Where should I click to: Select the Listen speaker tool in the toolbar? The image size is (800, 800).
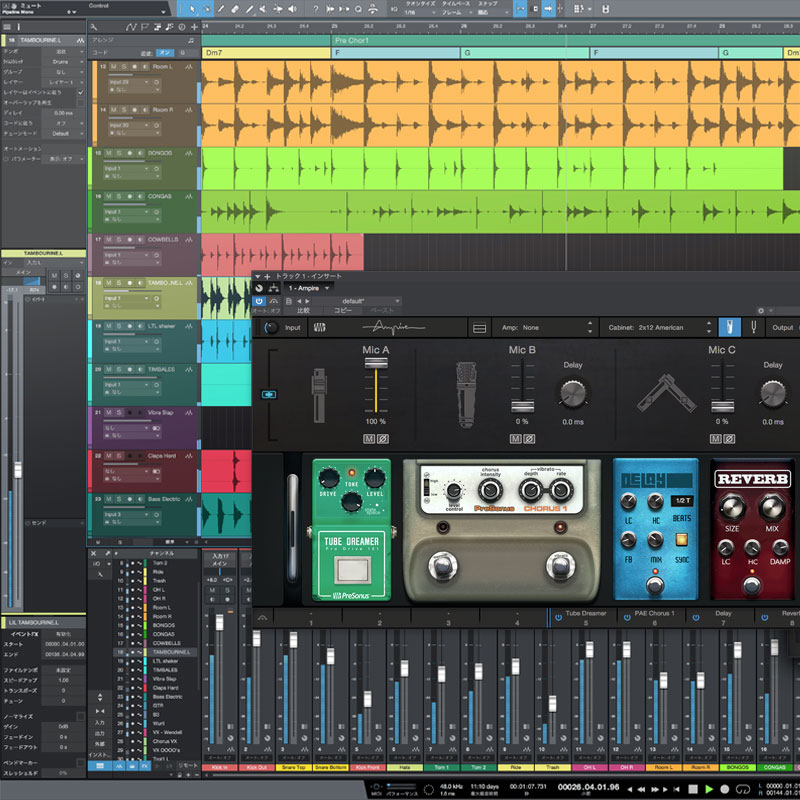(292, 9)
